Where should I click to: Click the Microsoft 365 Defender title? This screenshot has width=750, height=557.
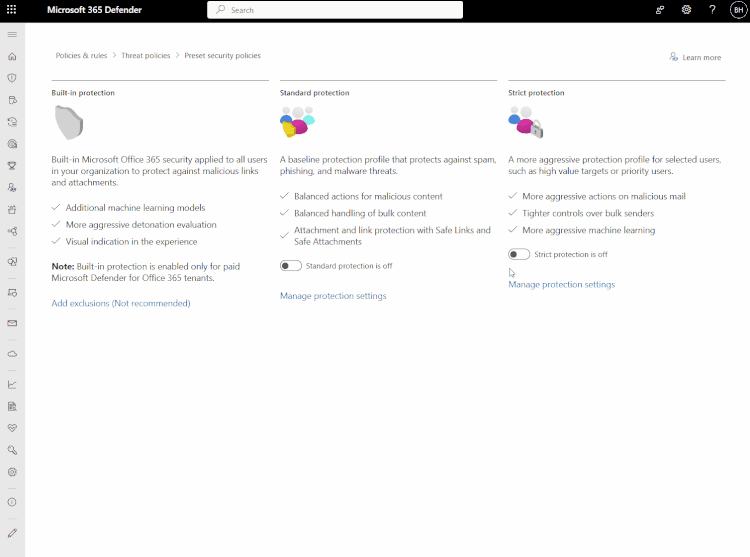94,10
